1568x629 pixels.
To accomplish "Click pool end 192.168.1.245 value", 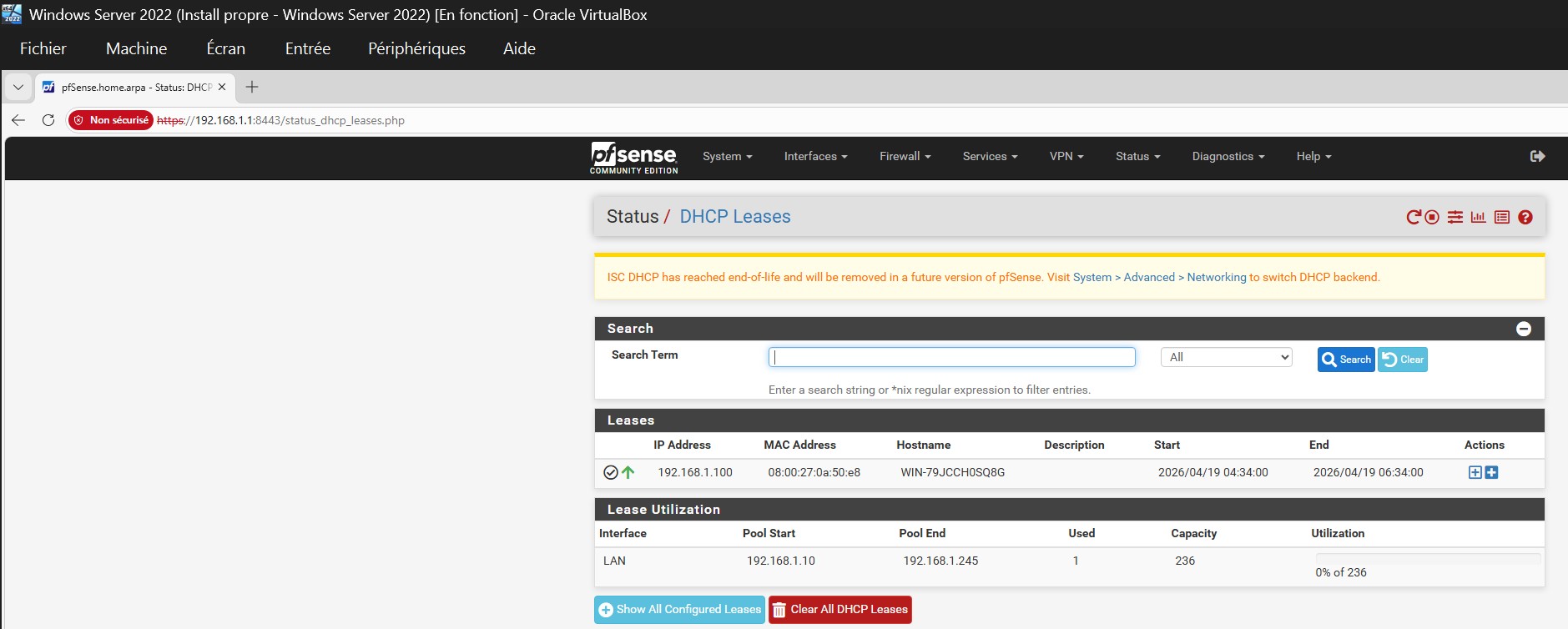I will click(x=940, y=561).
